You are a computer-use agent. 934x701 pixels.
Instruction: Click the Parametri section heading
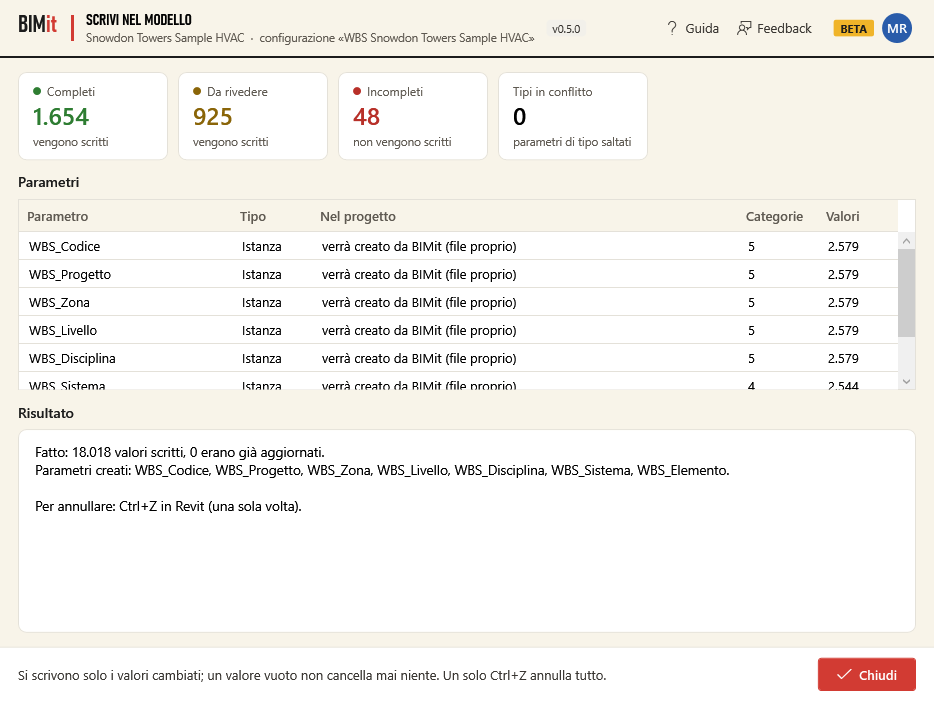point(49,182)
